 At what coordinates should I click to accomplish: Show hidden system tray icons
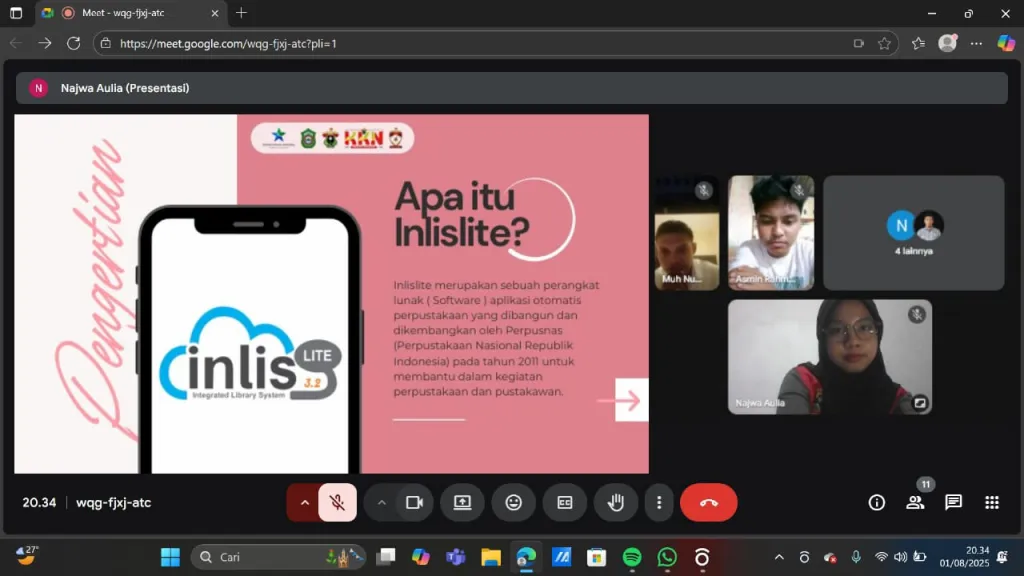pos(779,557)
